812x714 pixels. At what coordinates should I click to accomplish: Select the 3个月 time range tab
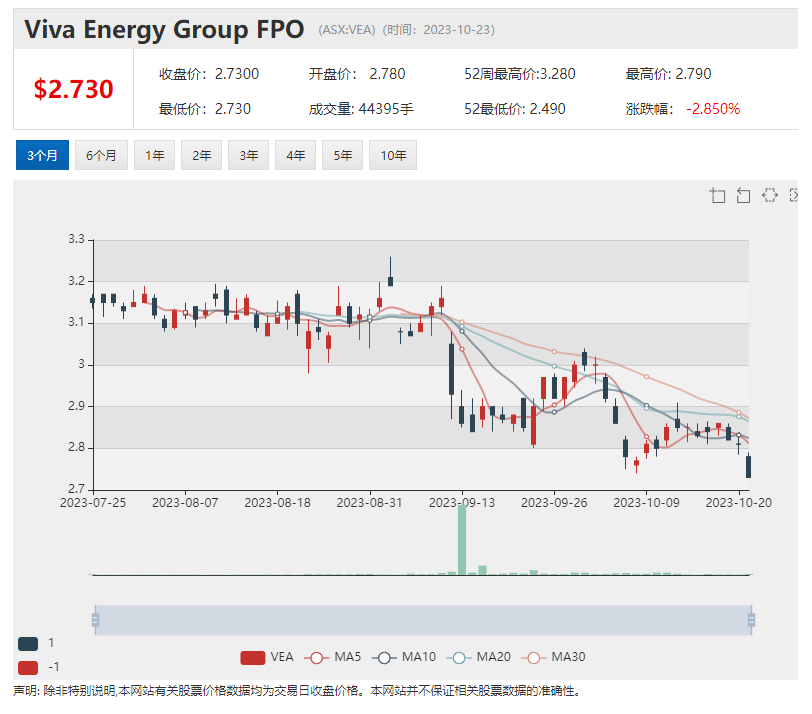42,155
